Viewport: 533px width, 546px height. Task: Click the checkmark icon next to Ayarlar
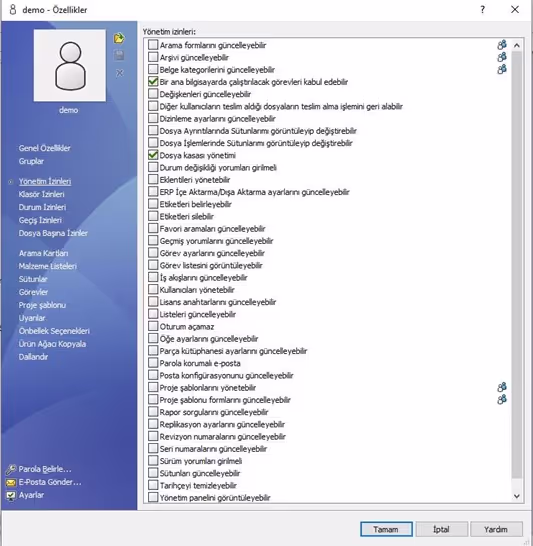tap(11, 495)
